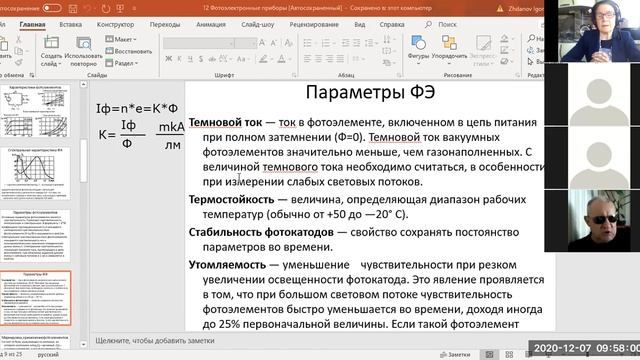This screenshot has height=360, width=640.
Task: Click the Поиск search box
Action: tap(442, 24)
